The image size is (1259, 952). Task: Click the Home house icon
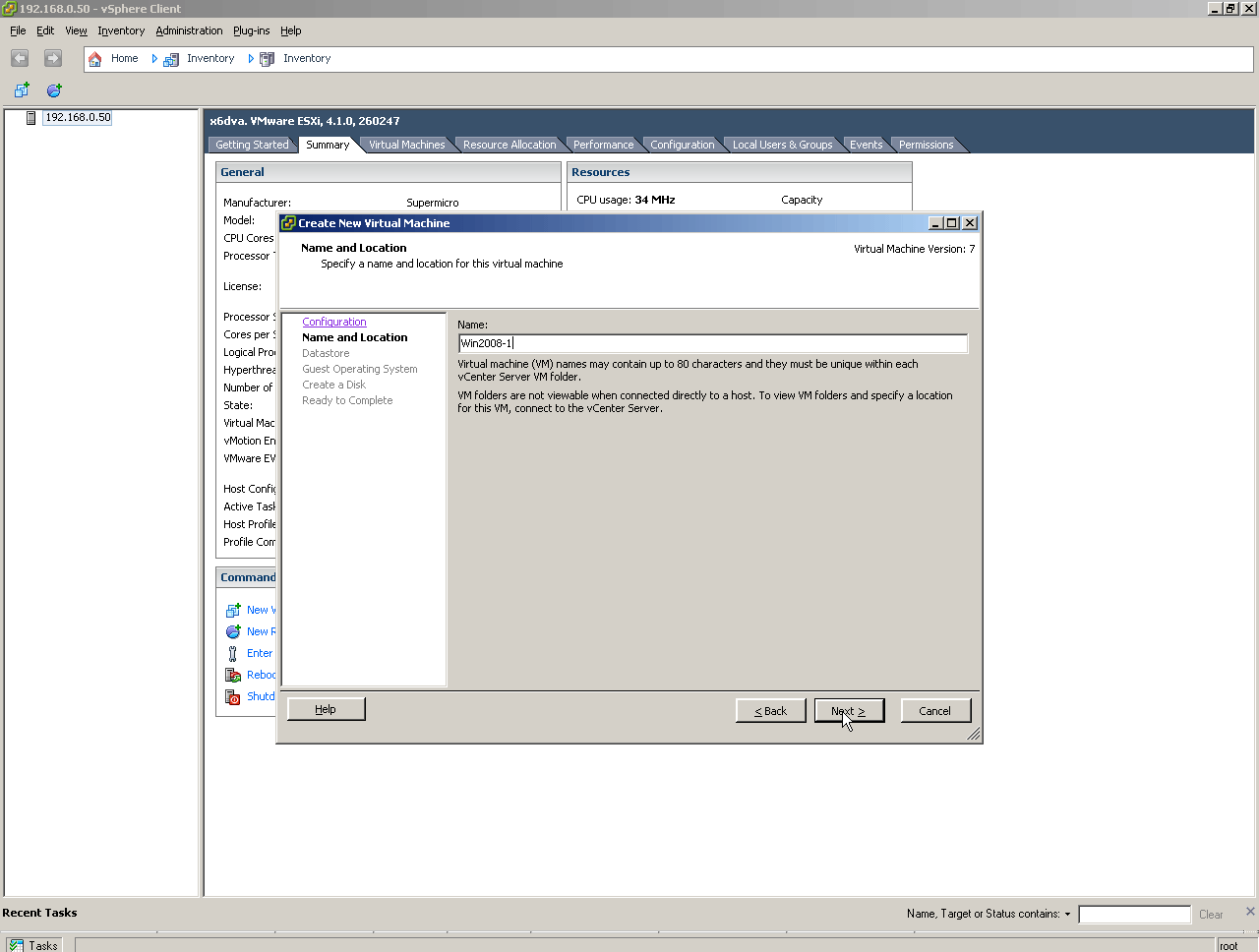coord(95,59)
